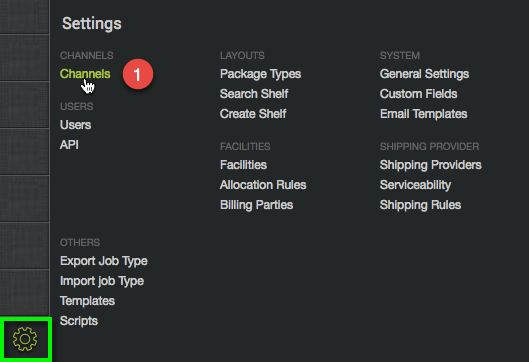Select Custom Fields option
The height and width of the screenshot is (362, 529).
pos(418,94)
